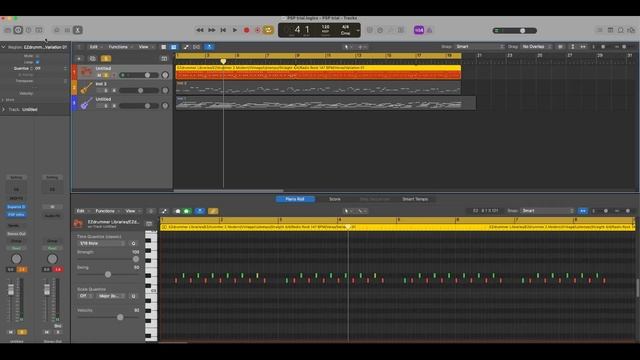Open Time Quantize 1/16 Note dropdown

tap(102, 243)
